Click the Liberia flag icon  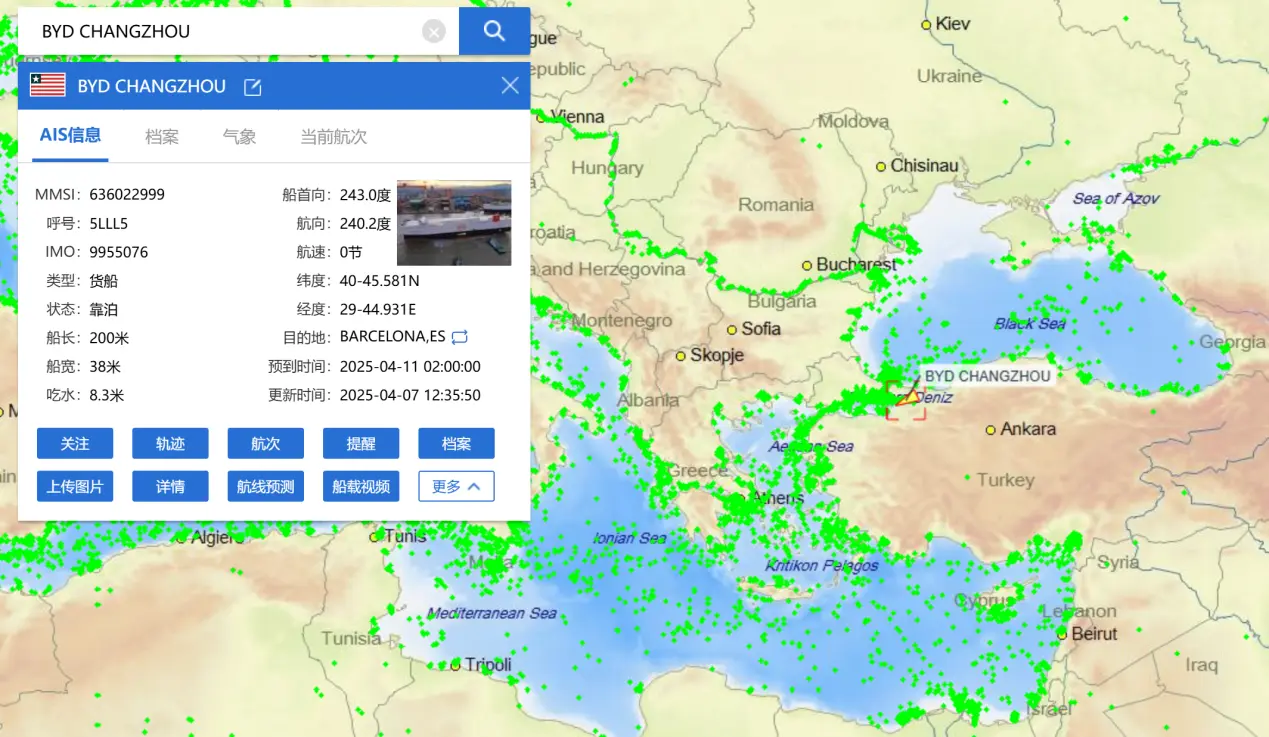pos(47,85)
